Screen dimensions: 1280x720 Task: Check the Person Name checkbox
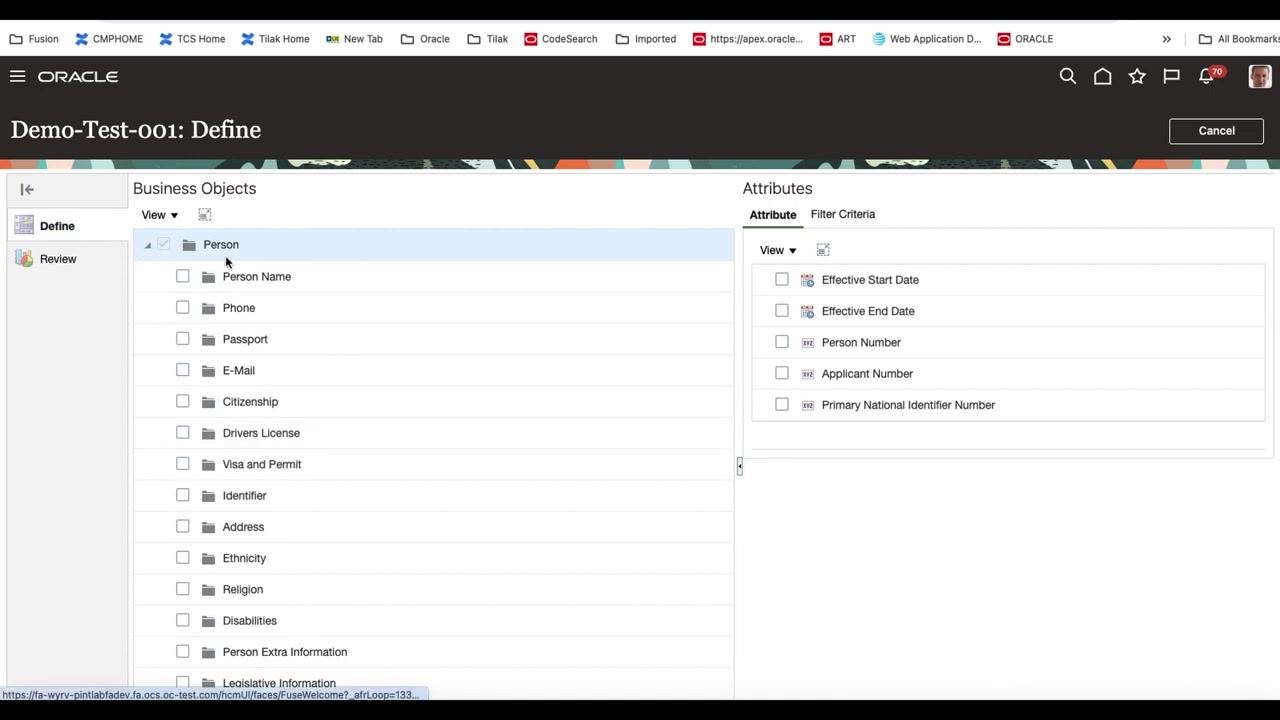(x=182, y=276)
